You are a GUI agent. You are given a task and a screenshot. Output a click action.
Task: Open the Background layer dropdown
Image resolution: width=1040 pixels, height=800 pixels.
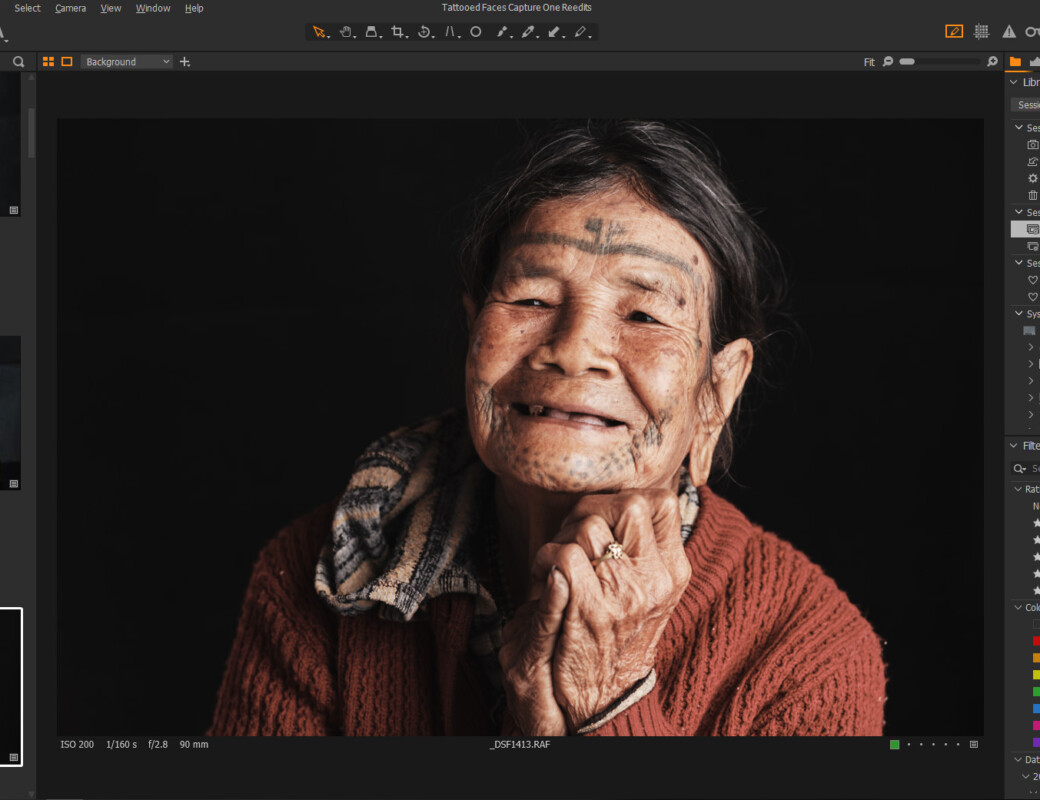pos(126,61)
